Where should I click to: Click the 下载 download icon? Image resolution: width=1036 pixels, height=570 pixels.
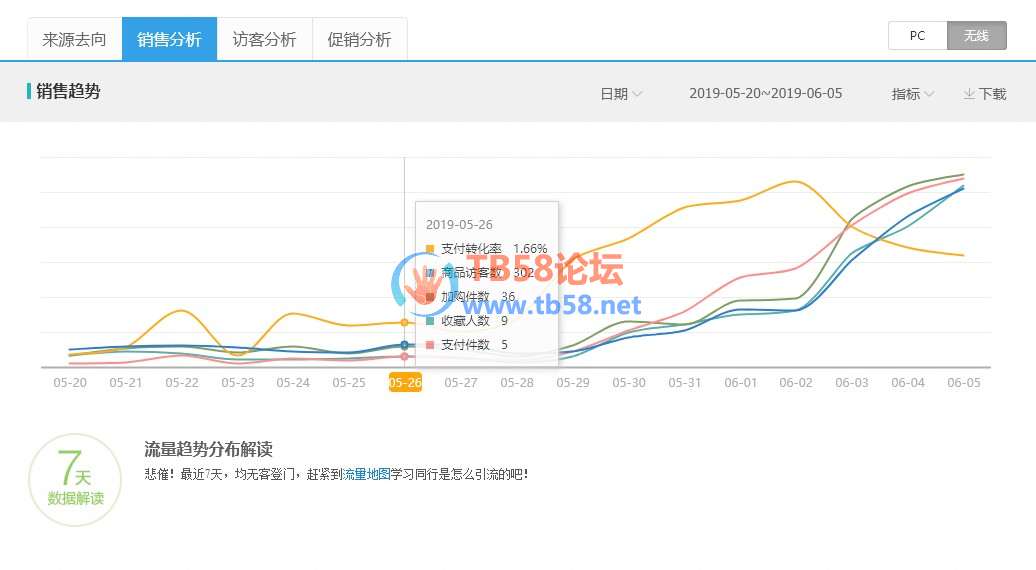point(969,94)
